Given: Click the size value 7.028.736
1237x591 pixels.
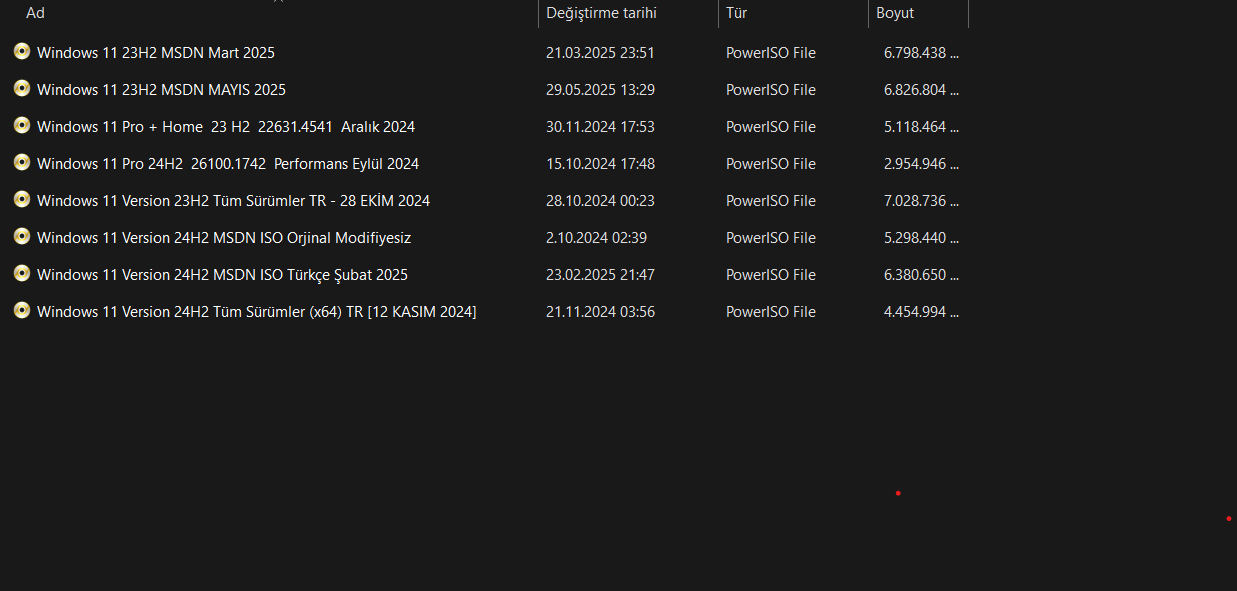Looking at the screenshot, I should (x=921, y=201).
